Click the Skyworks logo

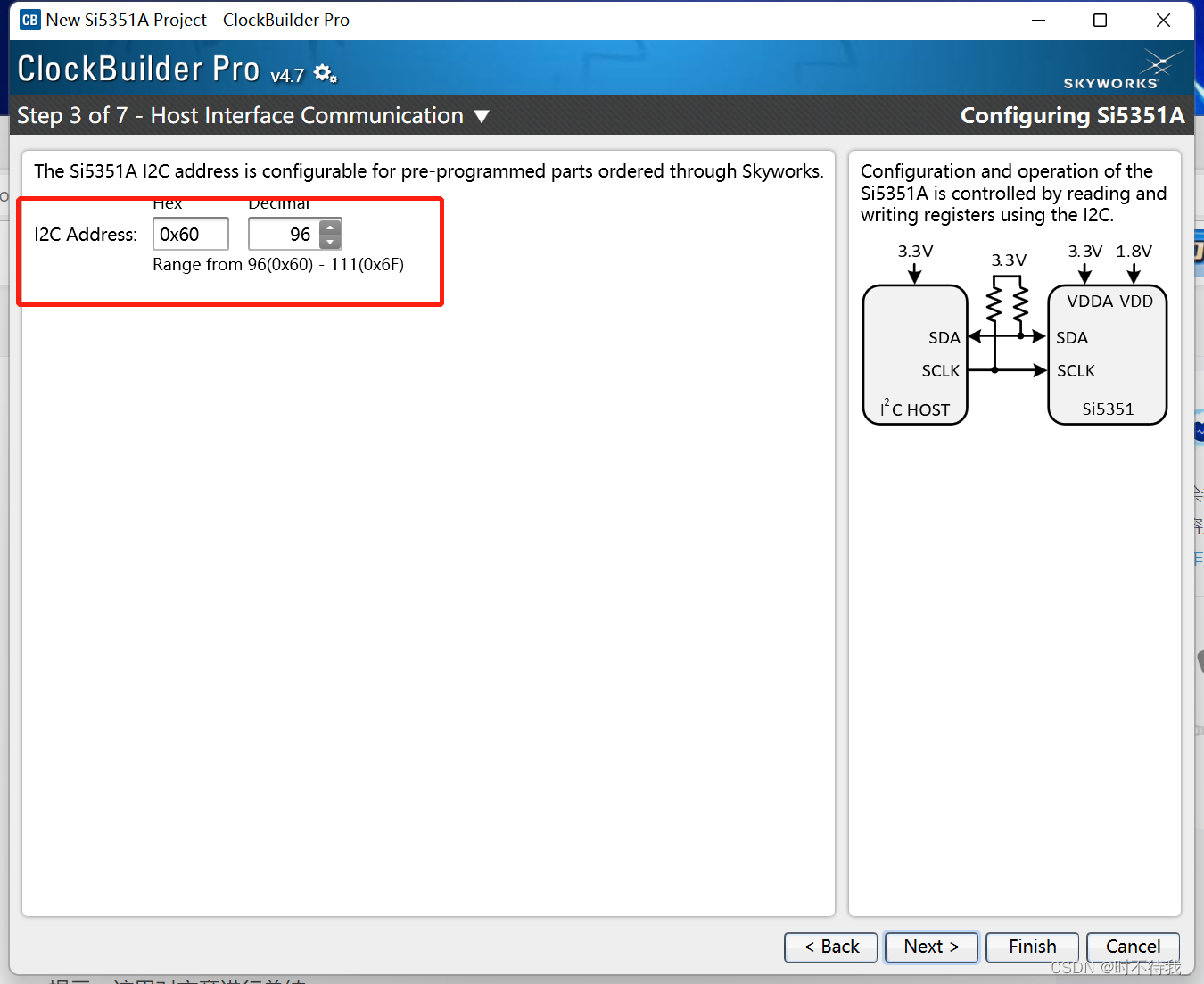tap(1122, 70)
